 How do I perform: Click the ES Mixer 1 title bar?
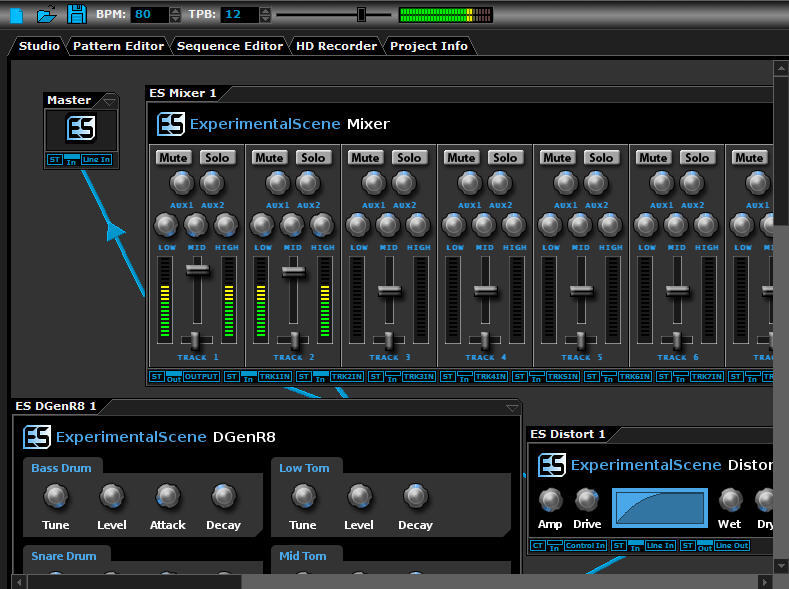(183, 93)
